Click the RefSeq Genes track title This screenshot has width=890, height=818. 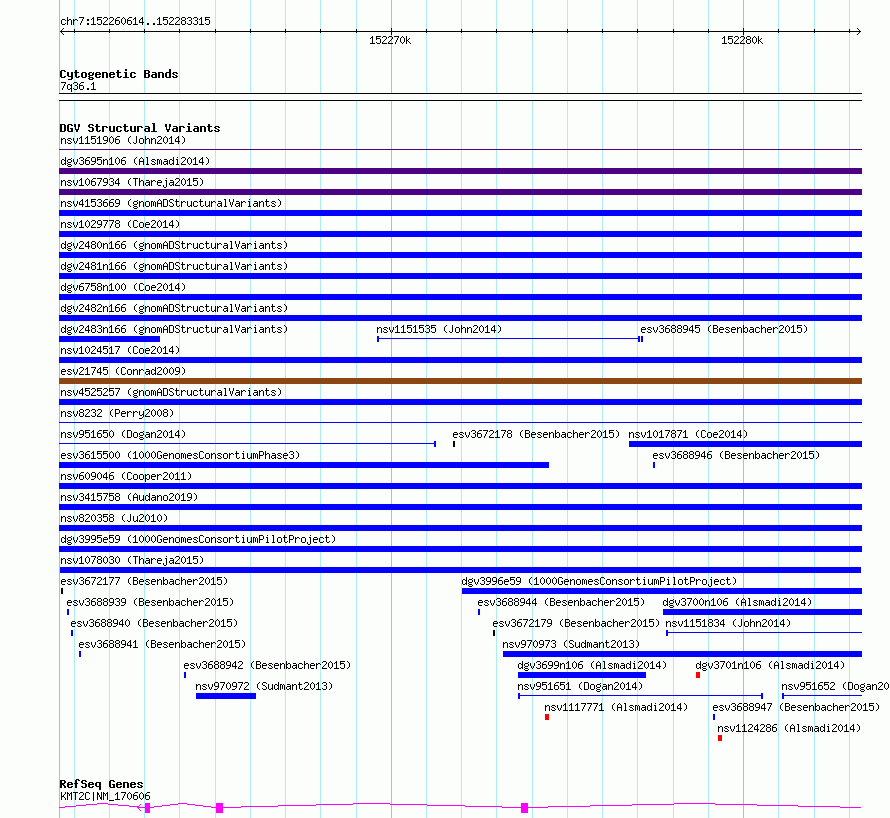click(x=101, y=784)
